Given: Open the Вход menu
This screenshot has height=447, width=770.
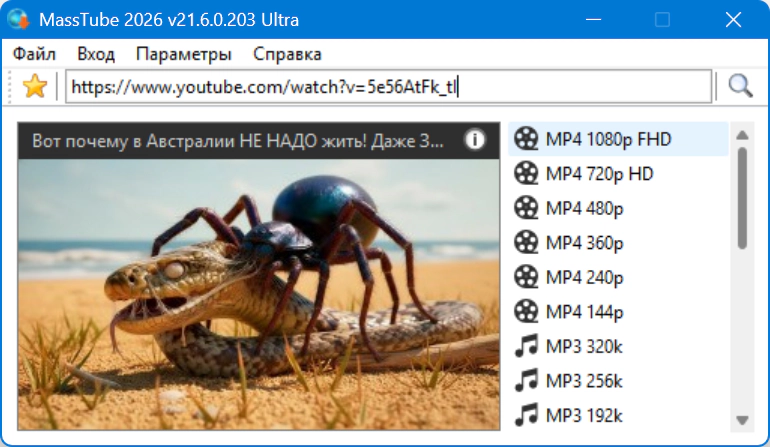Looking at the screenshot, I should click(x=96, y=54).
